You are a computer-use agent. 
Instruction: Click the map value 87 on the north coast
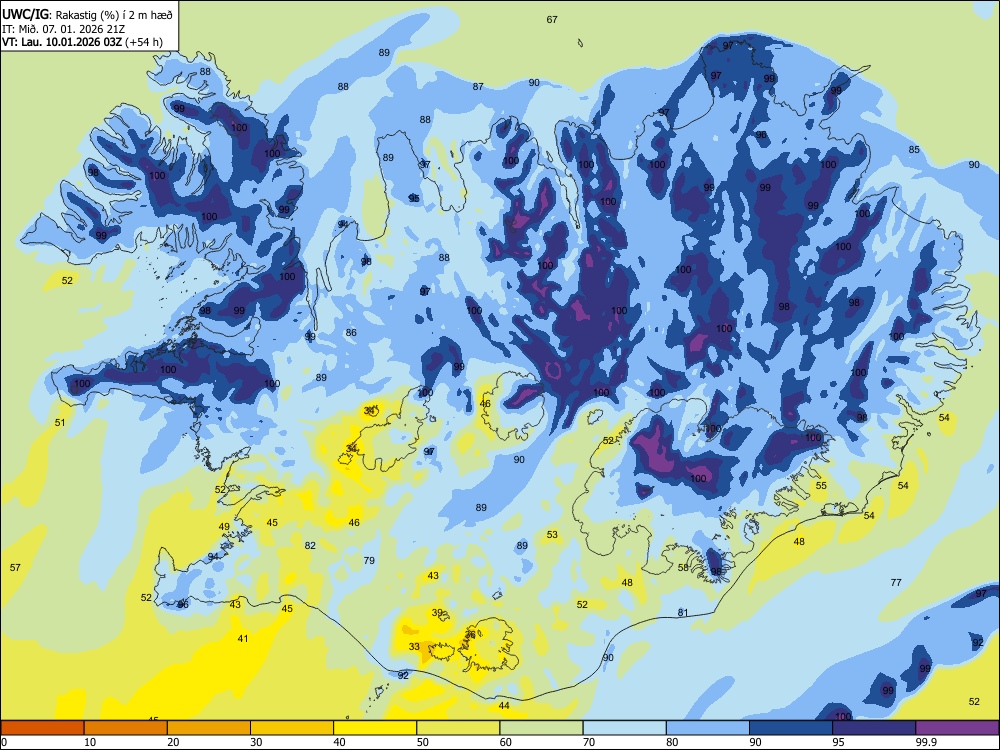pyautogui.click(x=478, y=87)
